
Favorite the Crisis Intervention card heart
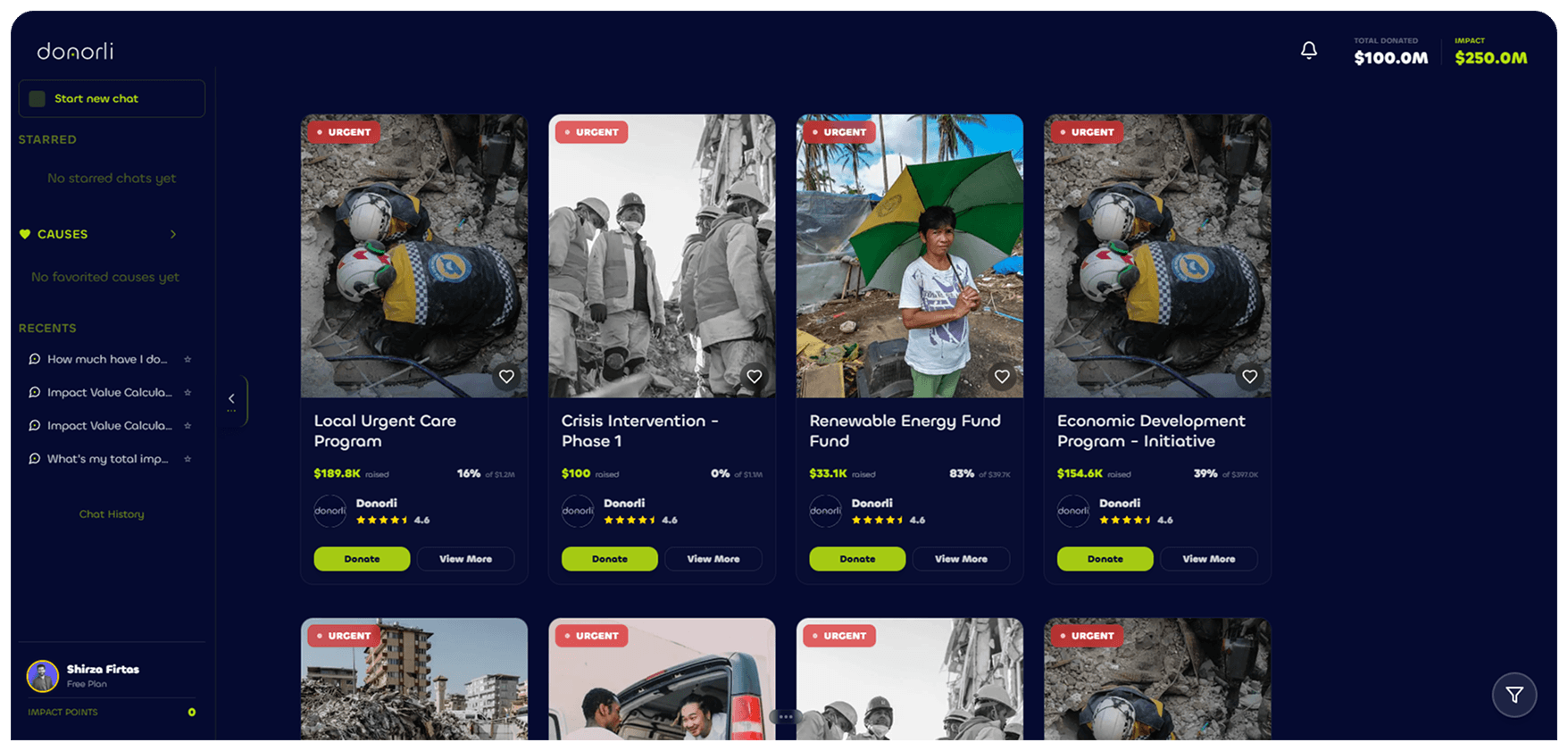(x=755, y=377)
